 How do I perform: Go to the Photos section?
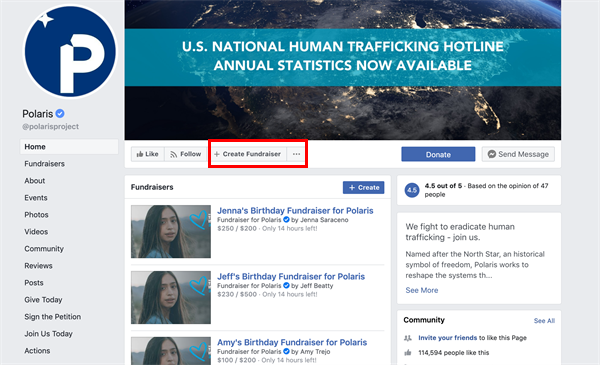(36, 215)
